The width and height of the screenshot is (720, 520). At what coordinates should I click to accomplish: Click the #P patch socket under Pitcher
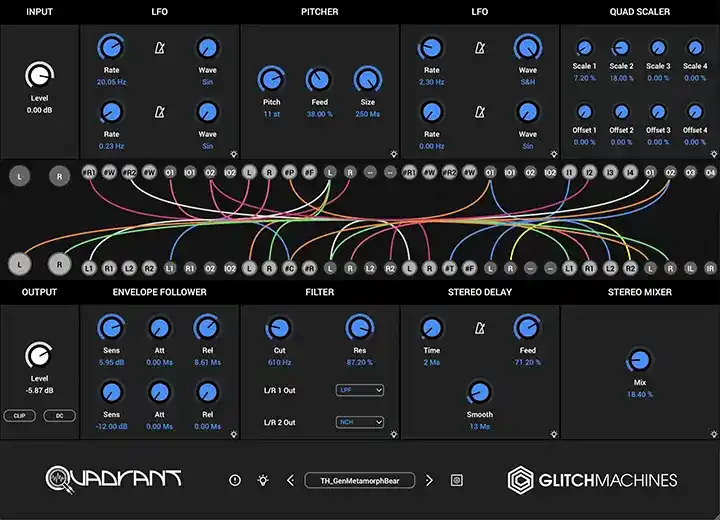click(x=289, y=172)
